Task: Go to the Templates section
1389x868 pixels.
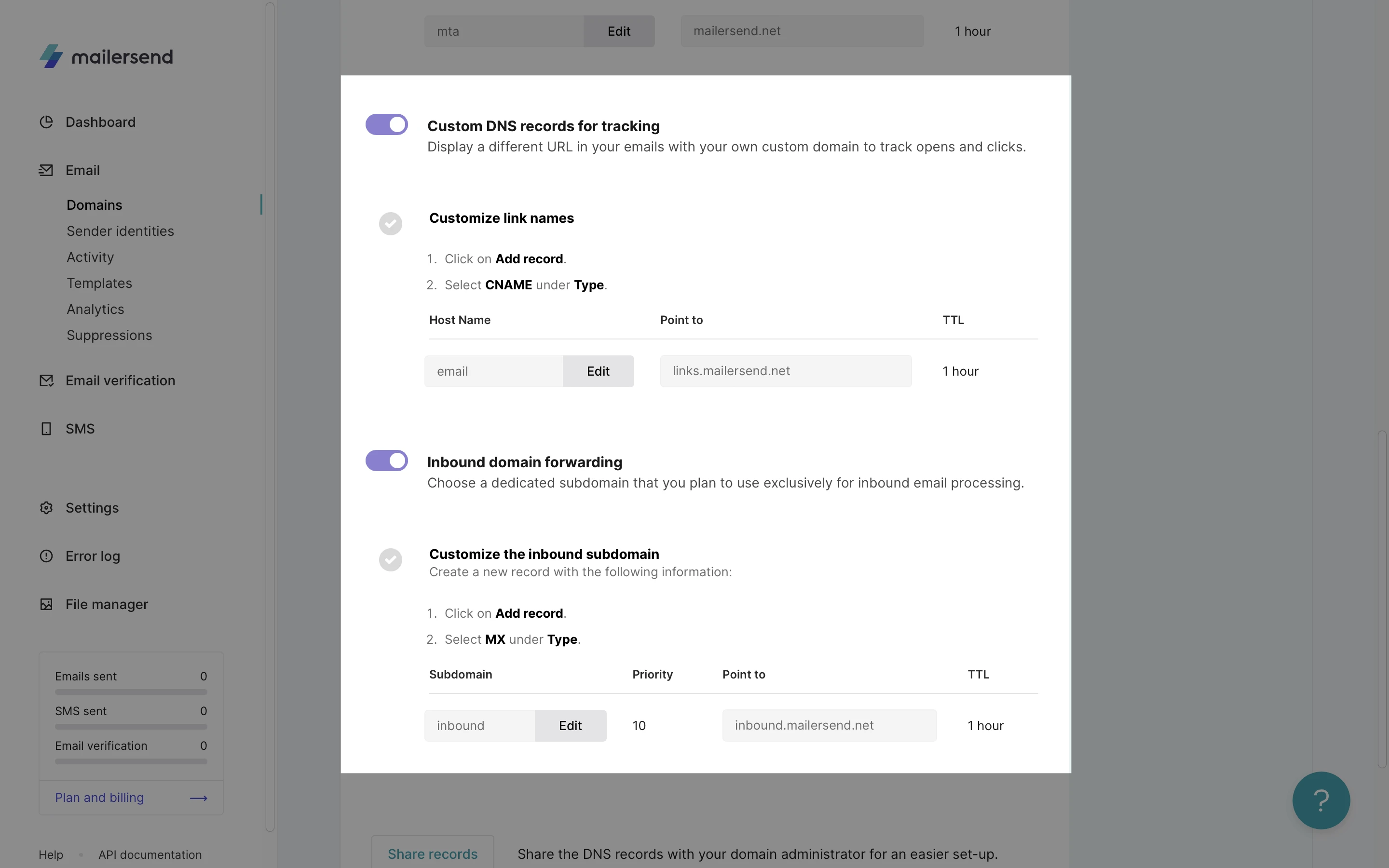Action: (99, 283)
